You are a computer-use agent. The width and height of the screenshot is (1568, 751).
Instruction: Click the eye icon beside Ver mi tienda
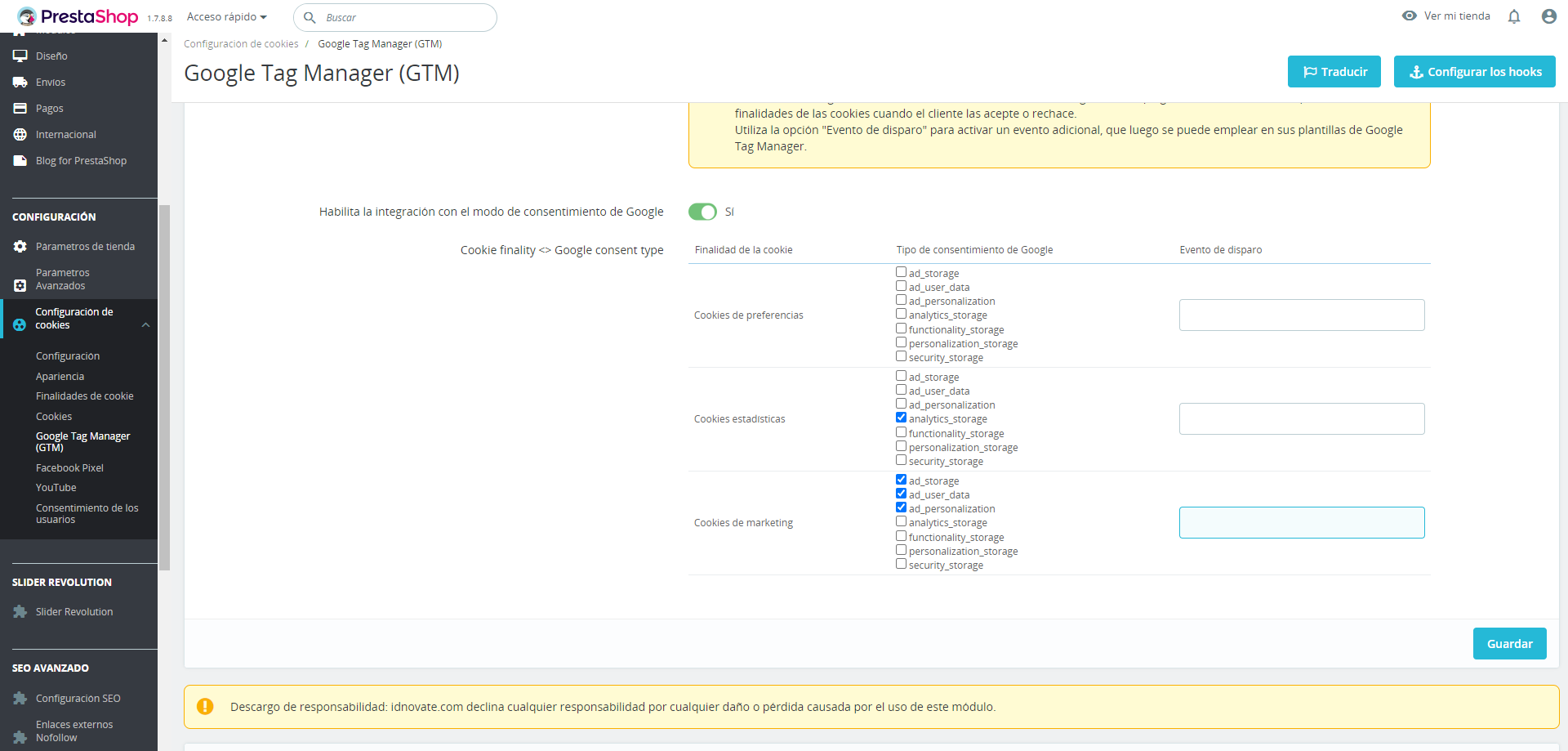1410,16
